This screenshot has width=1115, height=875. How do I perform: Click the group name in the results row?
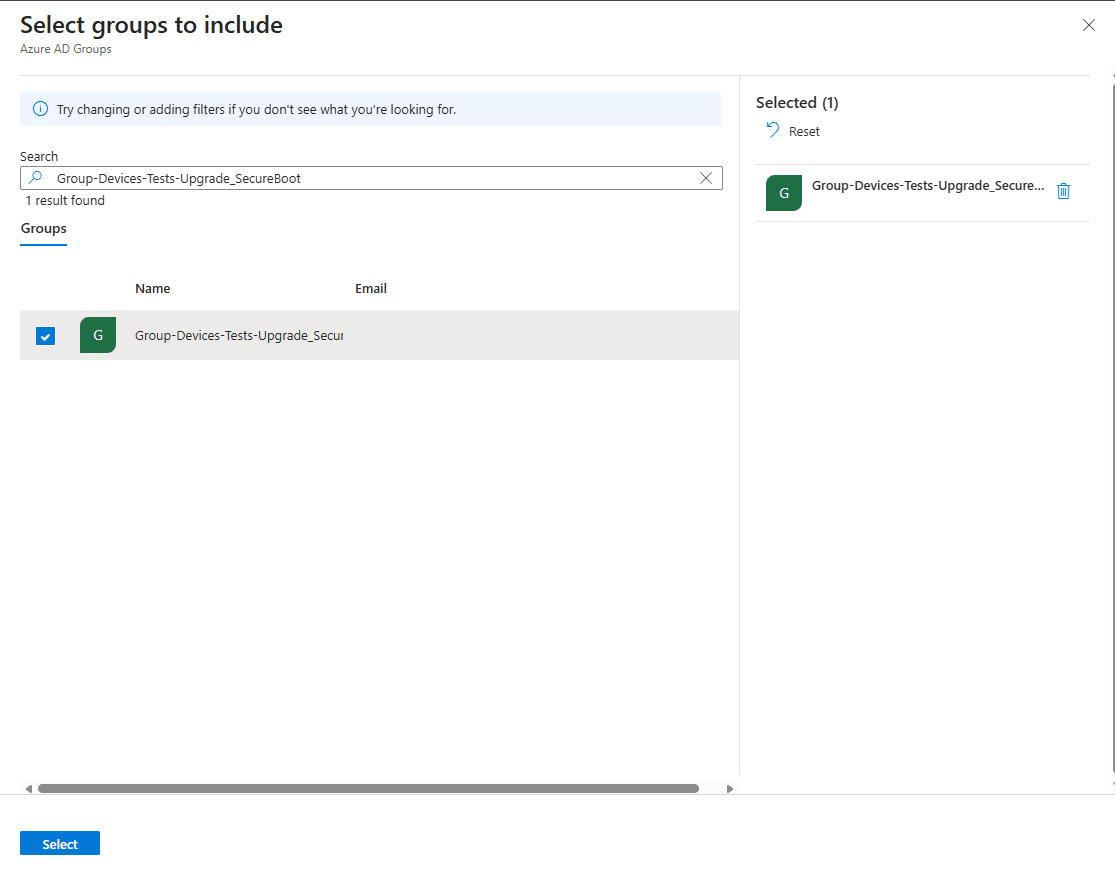tap(239, 336)
